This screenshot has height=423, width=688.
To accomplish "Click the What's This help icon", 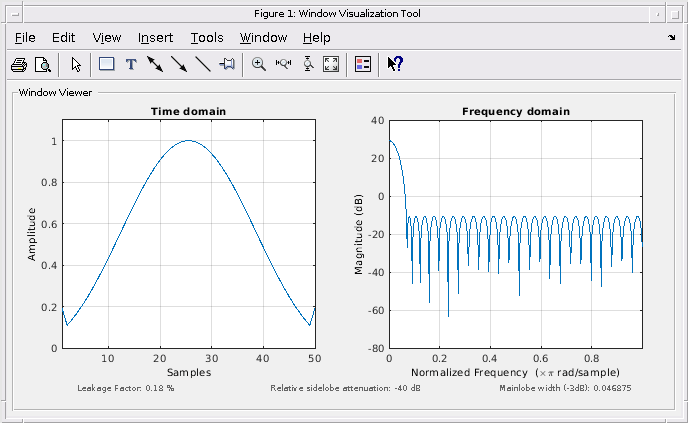I will (395, 65).
